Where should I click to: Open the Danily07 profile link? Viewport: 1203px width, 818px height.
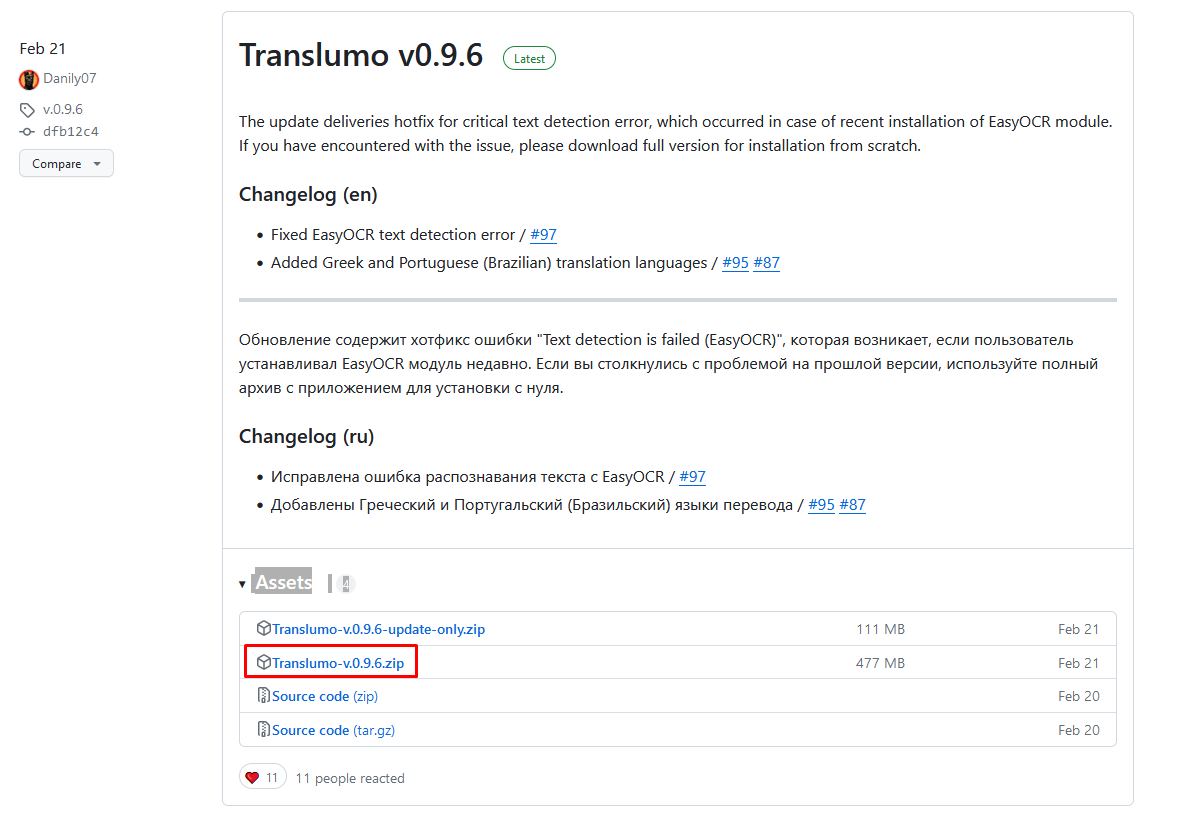(x=70, y=79)
